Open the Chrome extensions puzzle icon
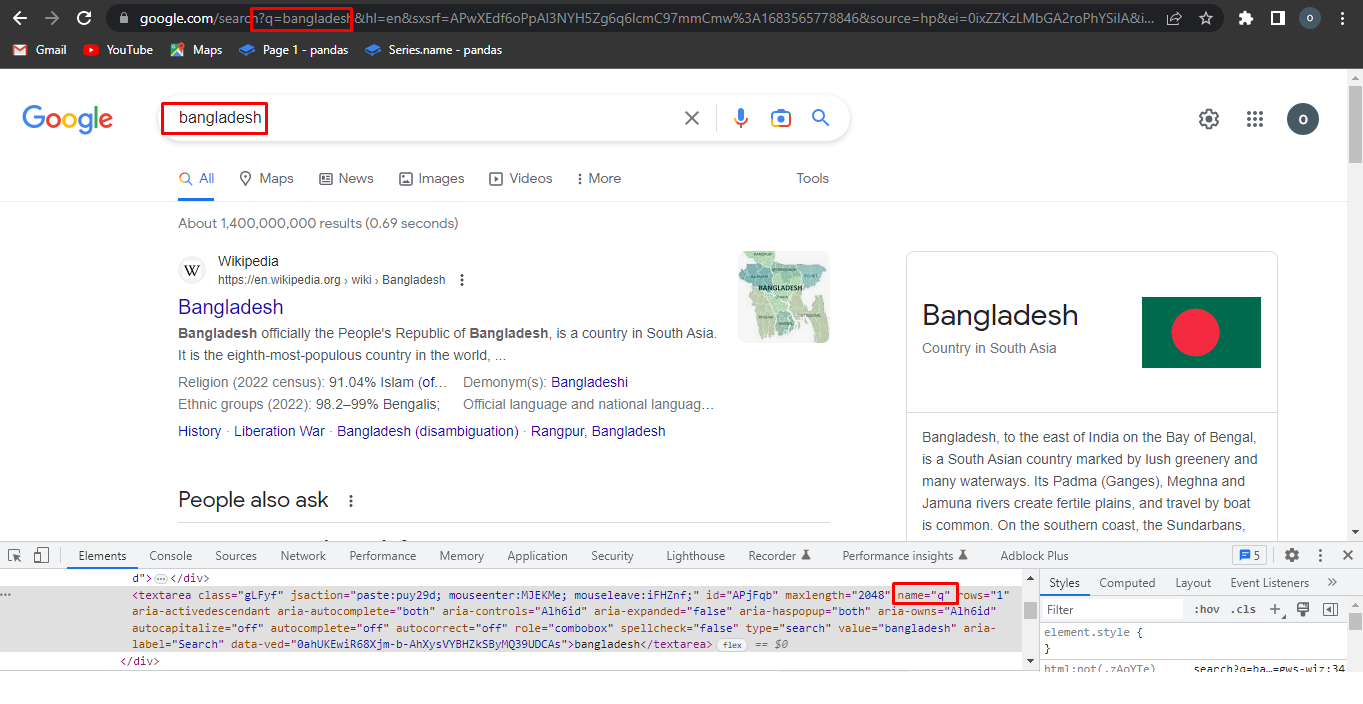Viewport: 1363px width, 704px height. 1245,18
